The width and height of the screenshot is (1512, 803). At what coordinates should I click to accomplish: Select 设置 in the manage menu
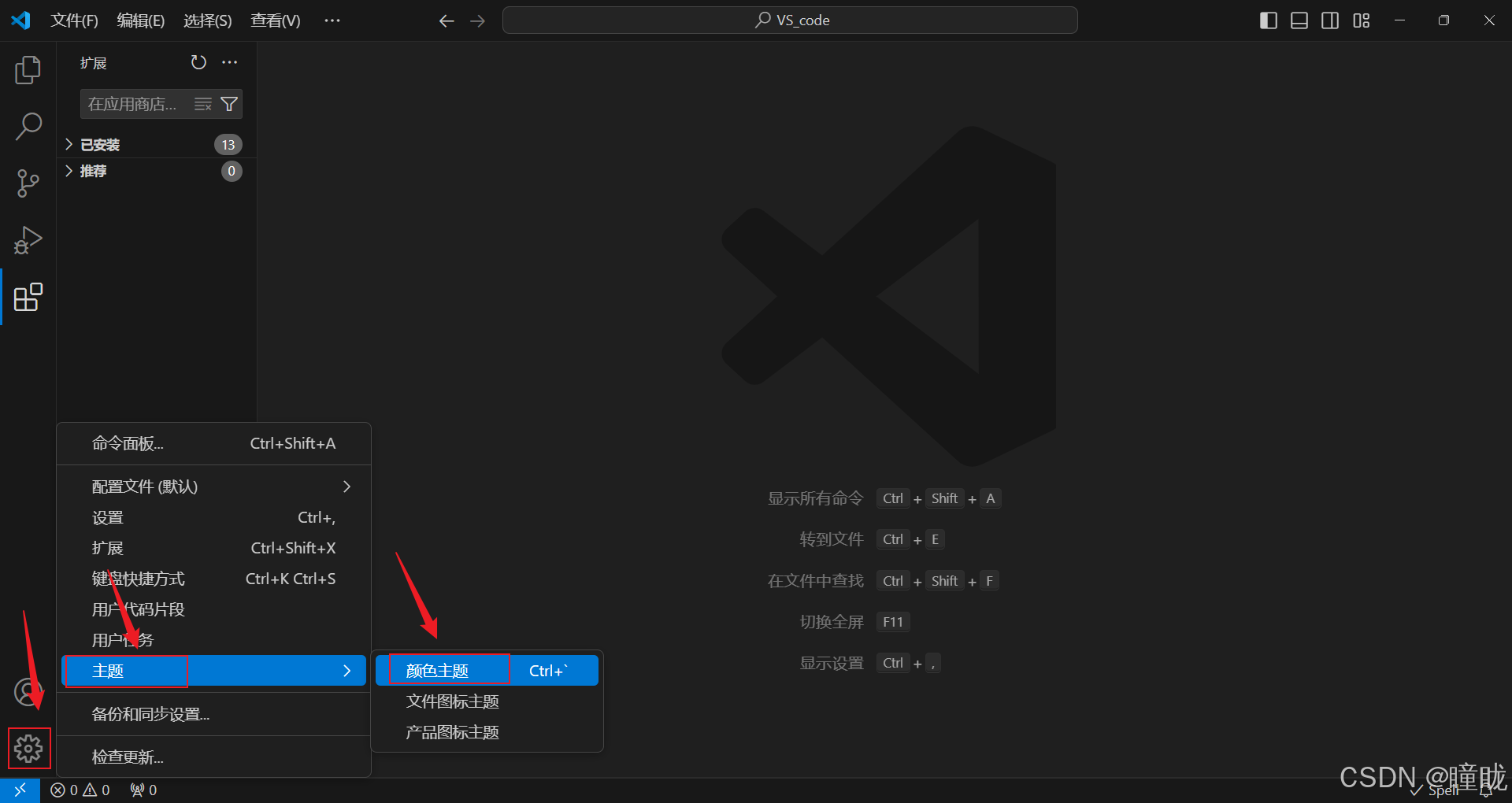213,517
